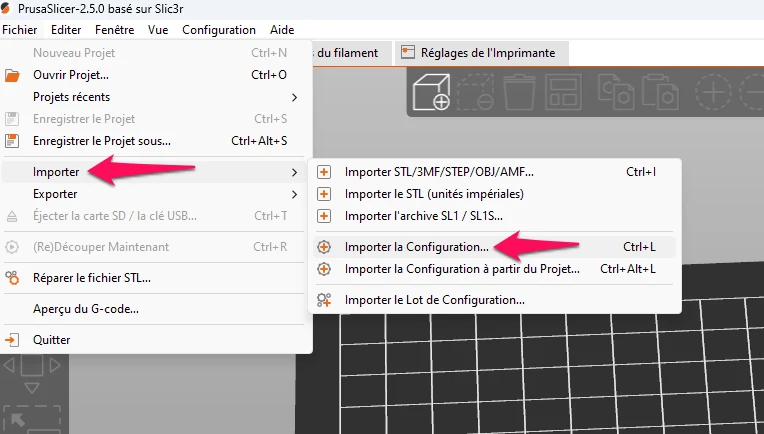Click the Delete all trash icon
Viewport: 764px width, 434px height.
point(519,92)
